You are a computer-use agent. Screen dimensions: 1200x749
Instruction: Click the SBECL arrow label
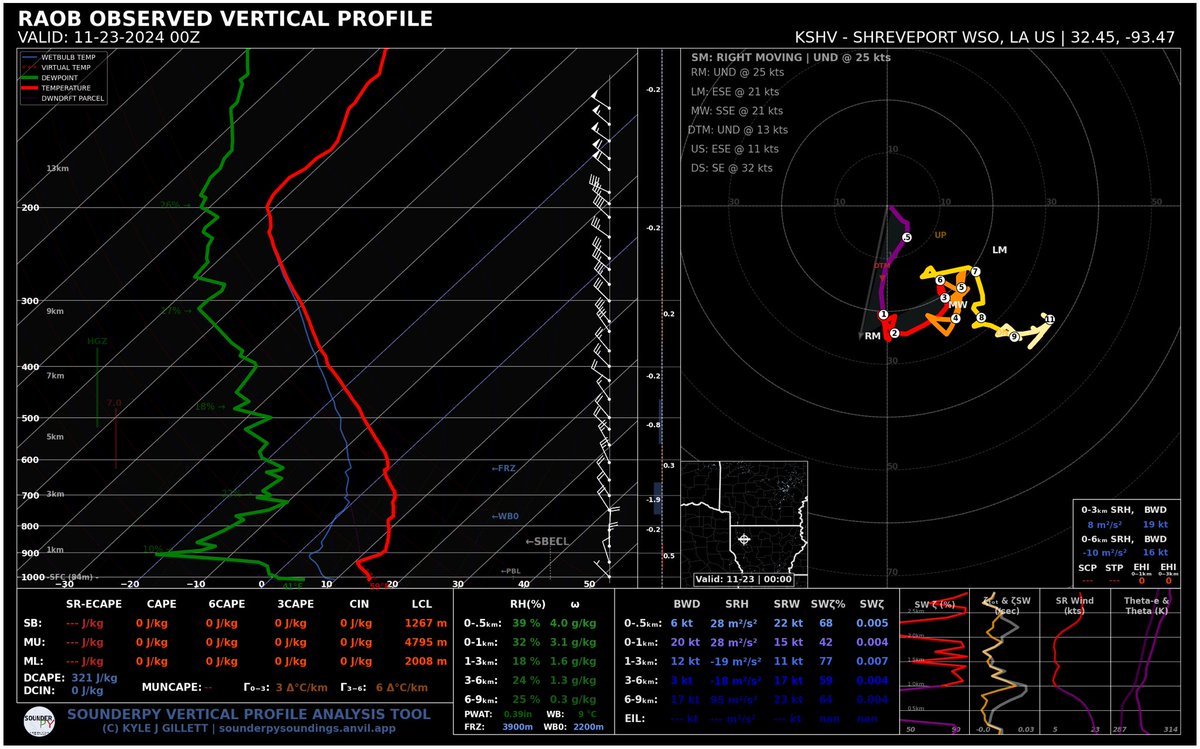[x=547, y=541]
